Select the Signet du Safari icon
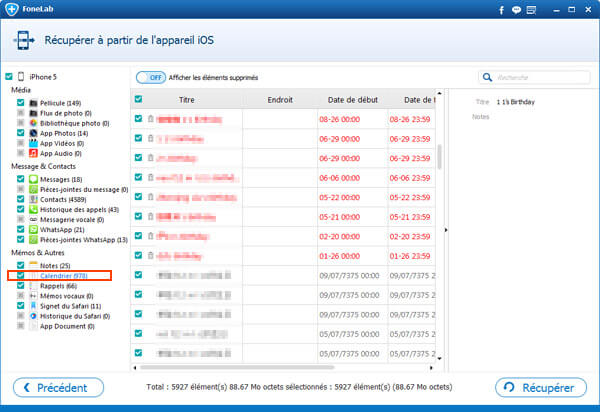600x412 pixels. (33, 306)
